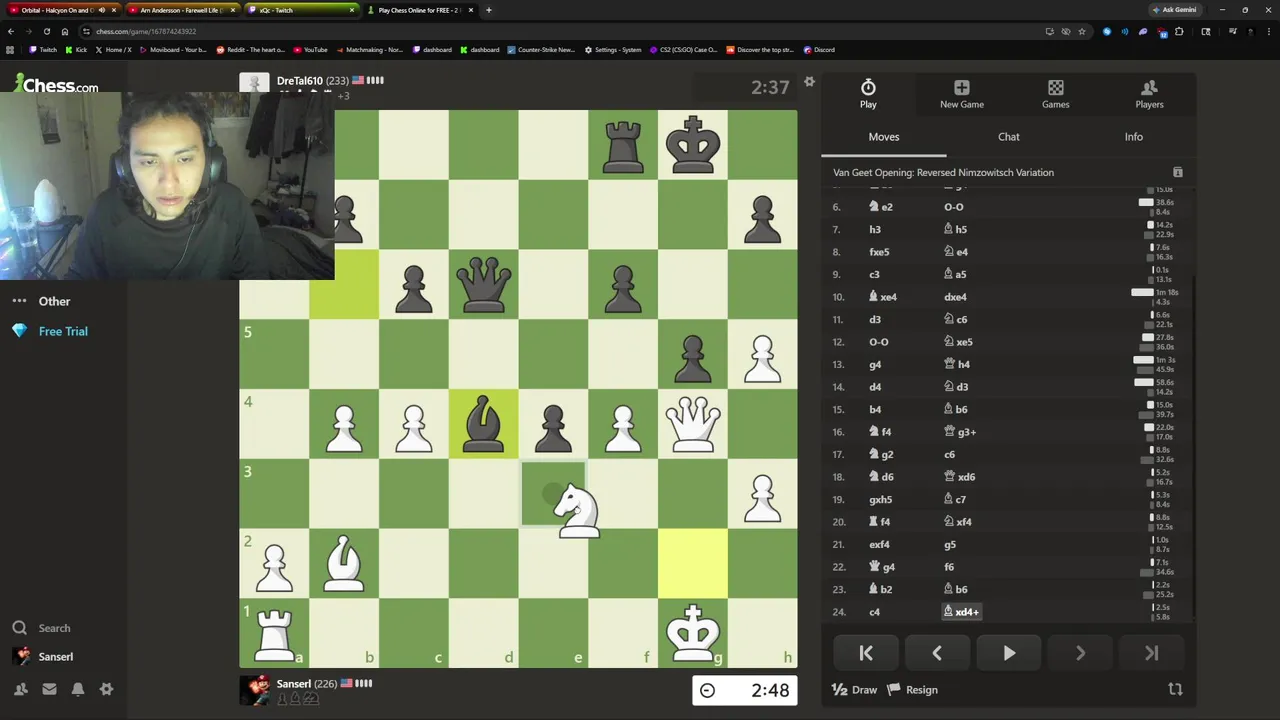
Task: Click move 10 dxe4 in move list
Action: [x=955, y=297]
